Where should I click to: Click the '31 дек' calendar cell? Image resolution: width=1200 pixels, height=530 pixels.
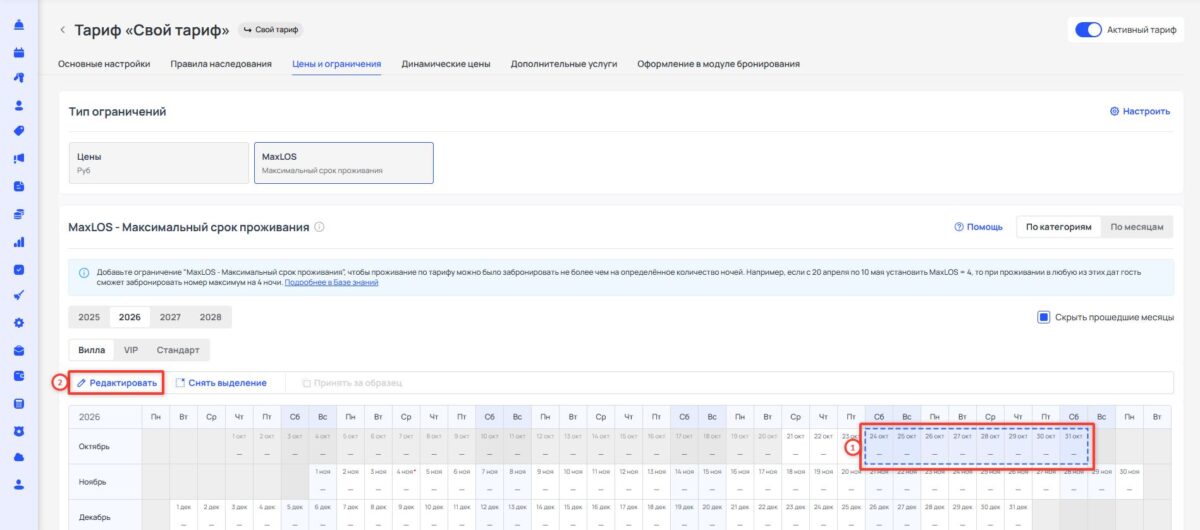(1017, 514)
